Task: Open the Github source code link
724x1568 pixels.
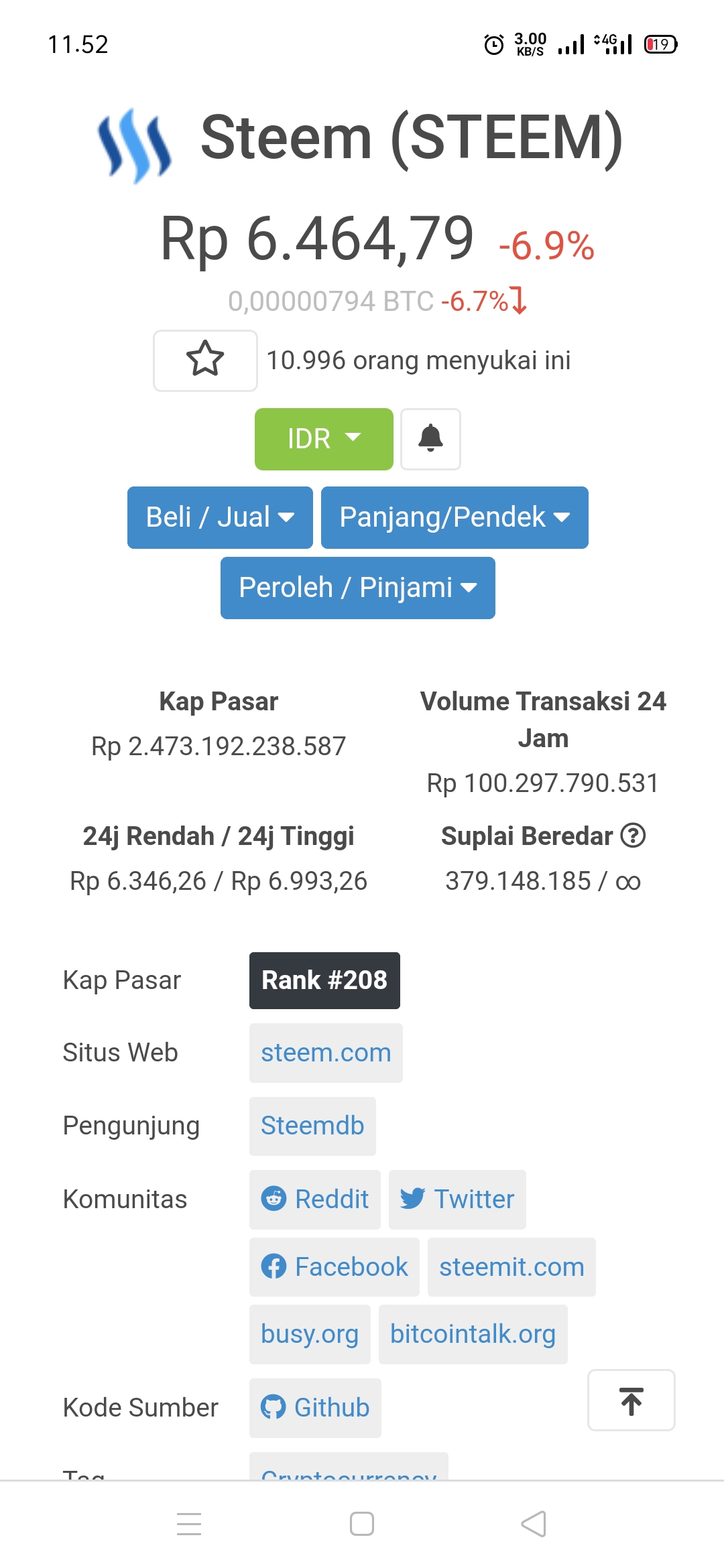Action: (x=315, y=1408)
